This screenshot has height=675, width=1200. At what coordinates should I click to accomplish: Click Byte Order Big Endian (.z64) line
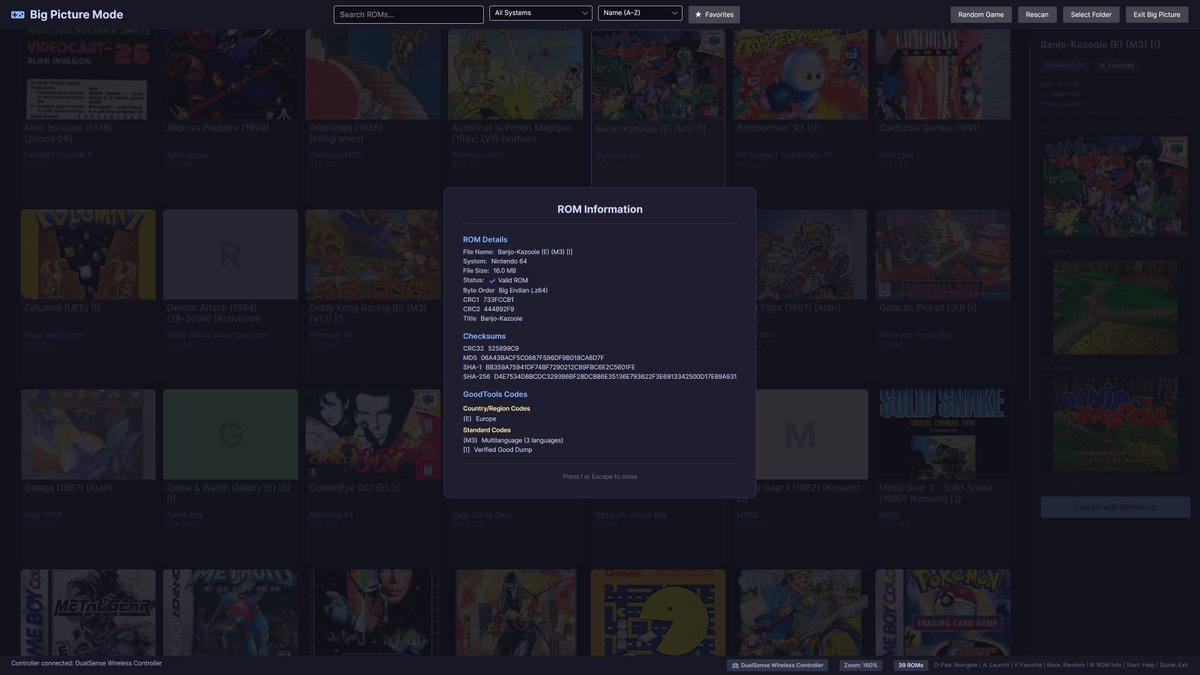[x=505, y=290]
